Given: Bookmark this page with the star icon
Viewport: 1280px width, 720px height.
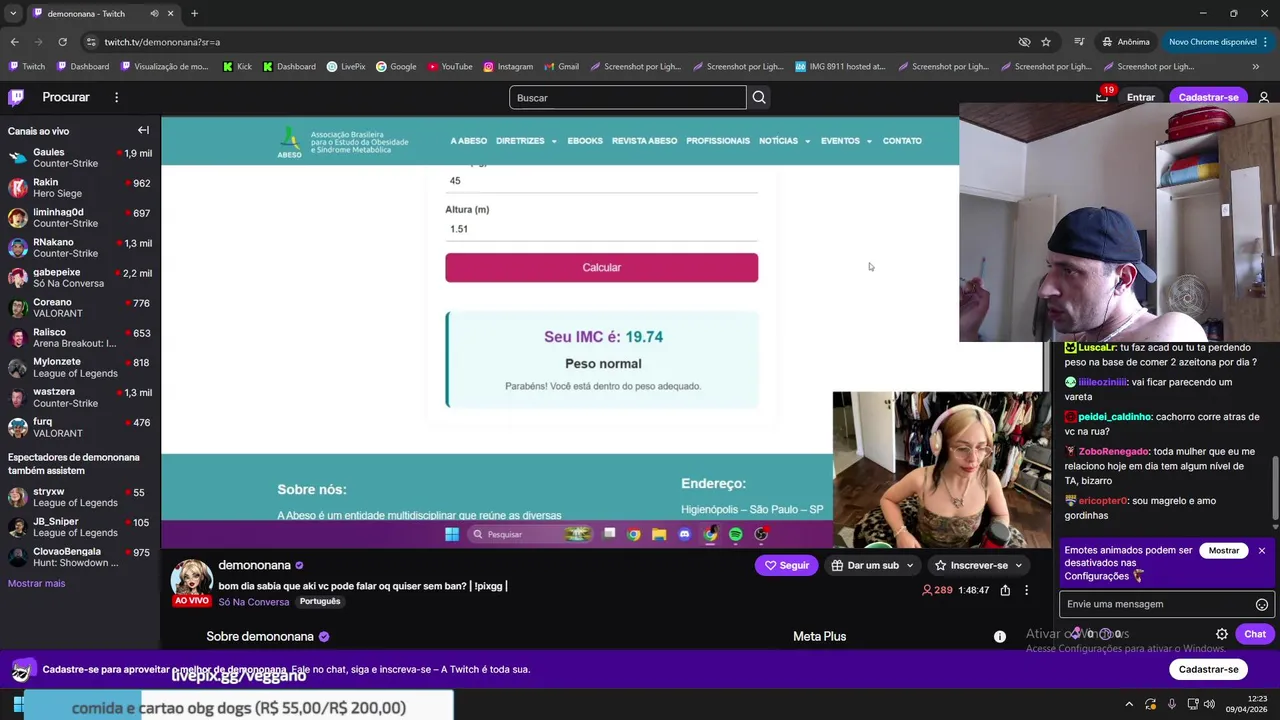Looking at the screenshot, I should tap(1046, 42).
